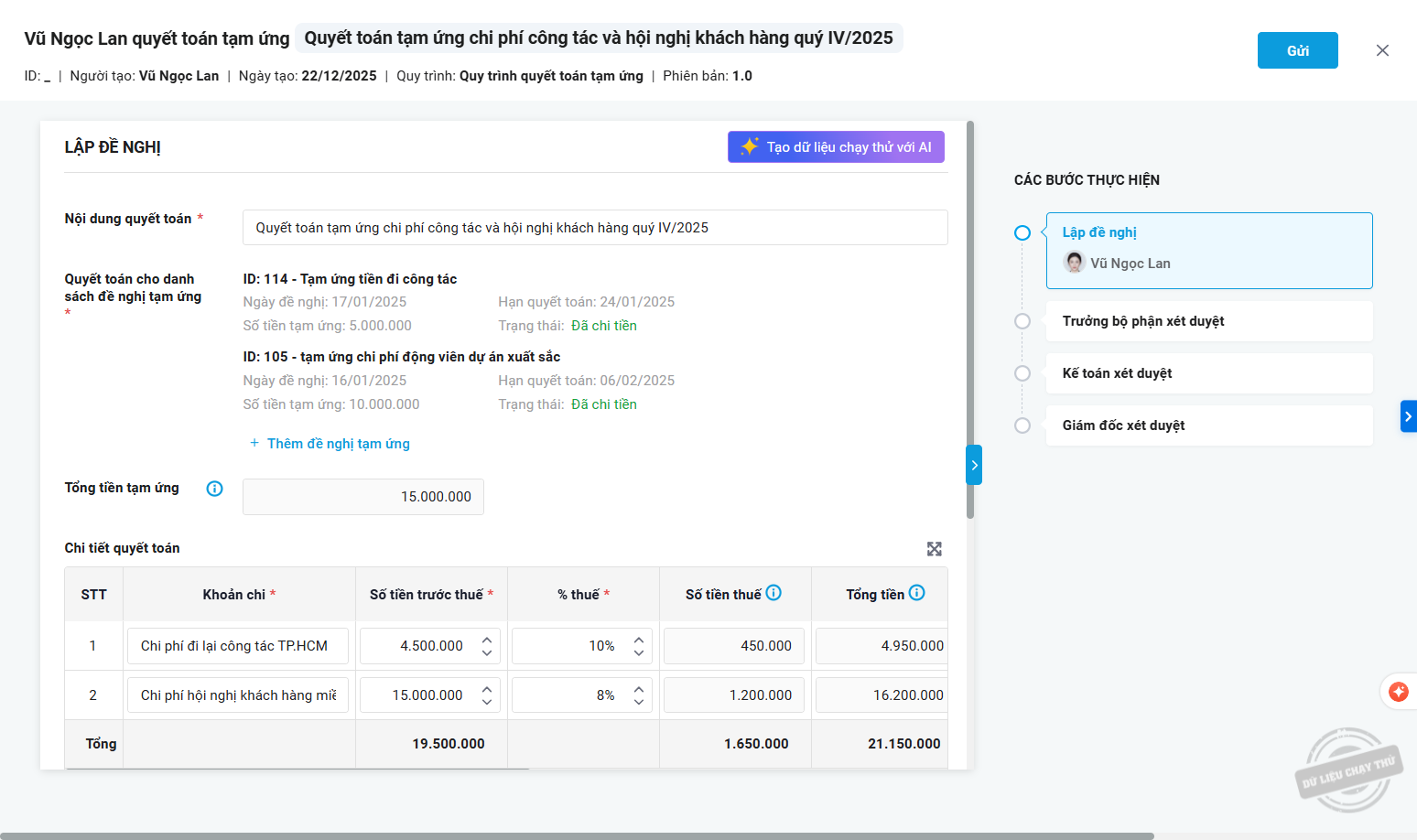Image resolution: width=1417 pixels, height=840 pixels.
Task: Click the info icon beside Tổng tiền tạm ứng
Action: click(x=215, y=489)
